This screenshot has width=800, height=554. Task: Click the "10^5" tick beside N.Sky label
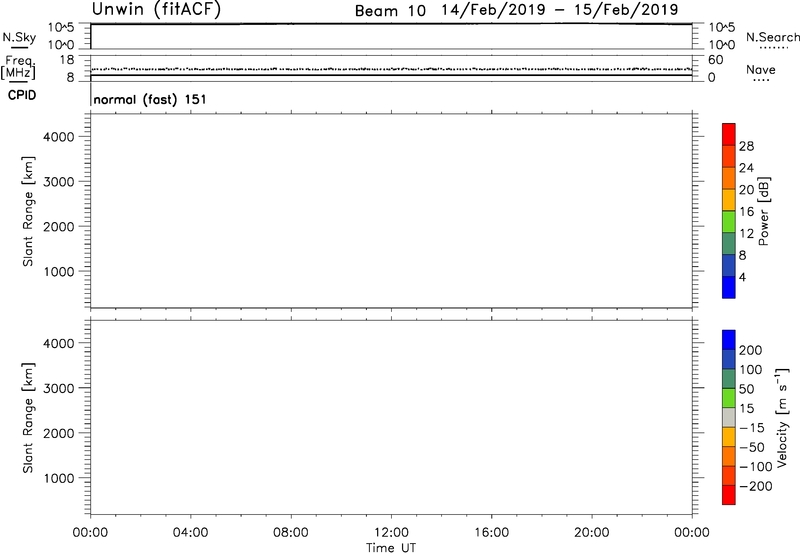61,27
